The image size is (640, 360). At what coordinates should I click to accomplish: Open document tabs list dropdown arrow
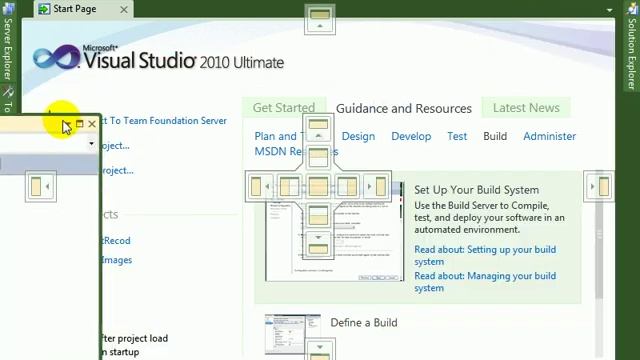[609, 10]
